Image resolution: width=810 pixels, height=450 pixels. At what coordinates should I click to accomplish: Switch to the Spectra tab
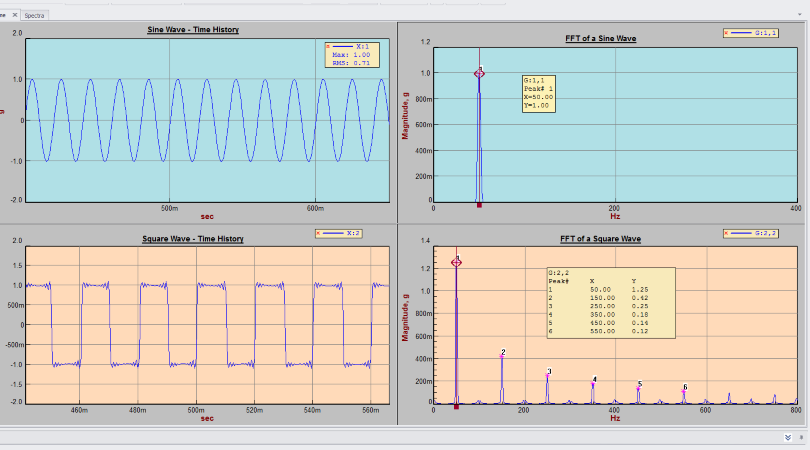34,16
